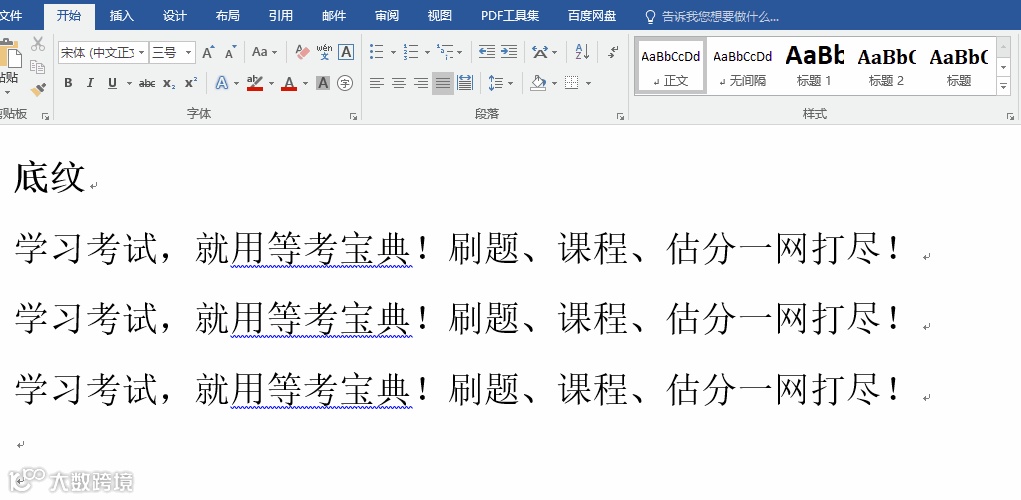This screenshot has width=1021, height=500.
Task: Open the Change Case (Aa) dropdown
Action: (264, 52)
